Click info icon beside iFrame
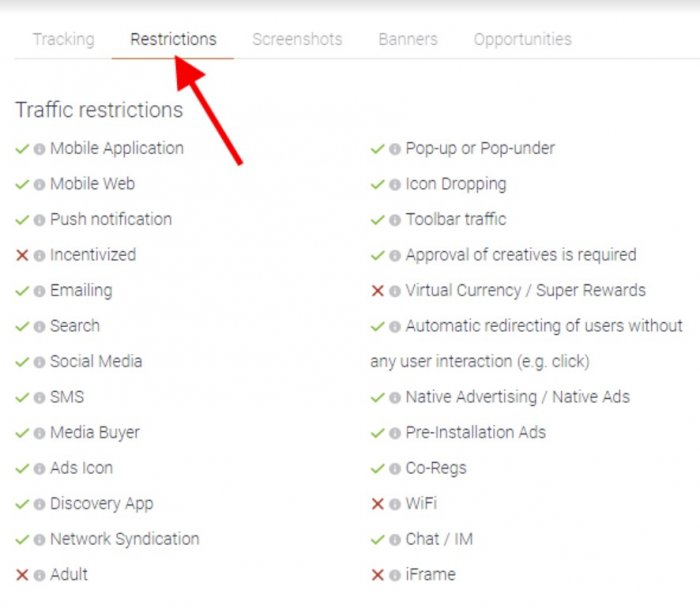This screenshot has height=609, width=700. point(395,575)
